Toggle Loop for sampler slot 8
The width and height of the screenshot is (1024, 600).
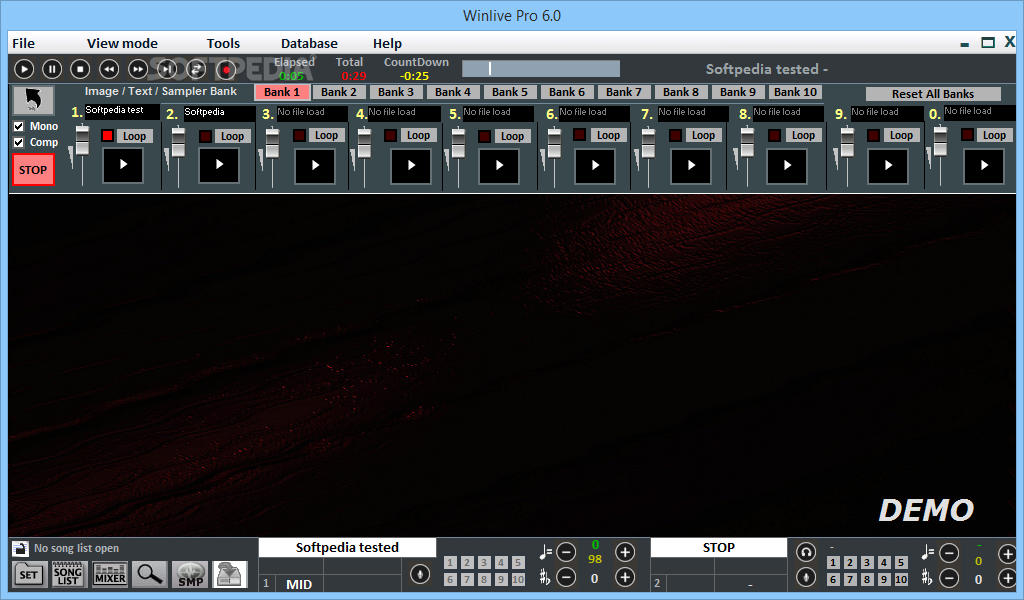[x=803, y=136]
